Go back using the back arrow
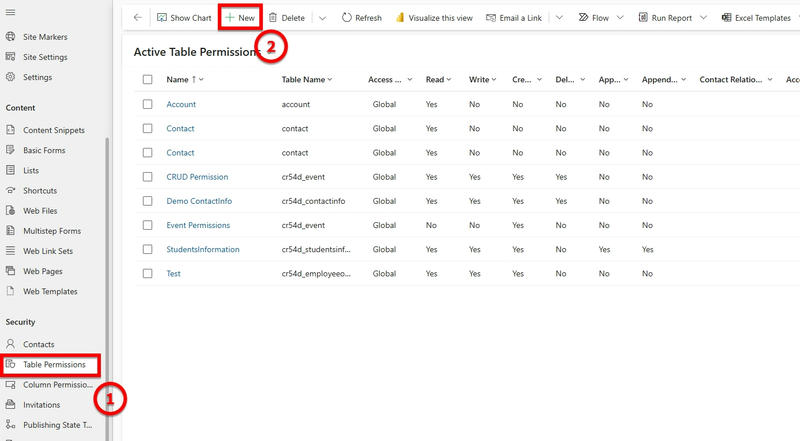 [138, 17]
